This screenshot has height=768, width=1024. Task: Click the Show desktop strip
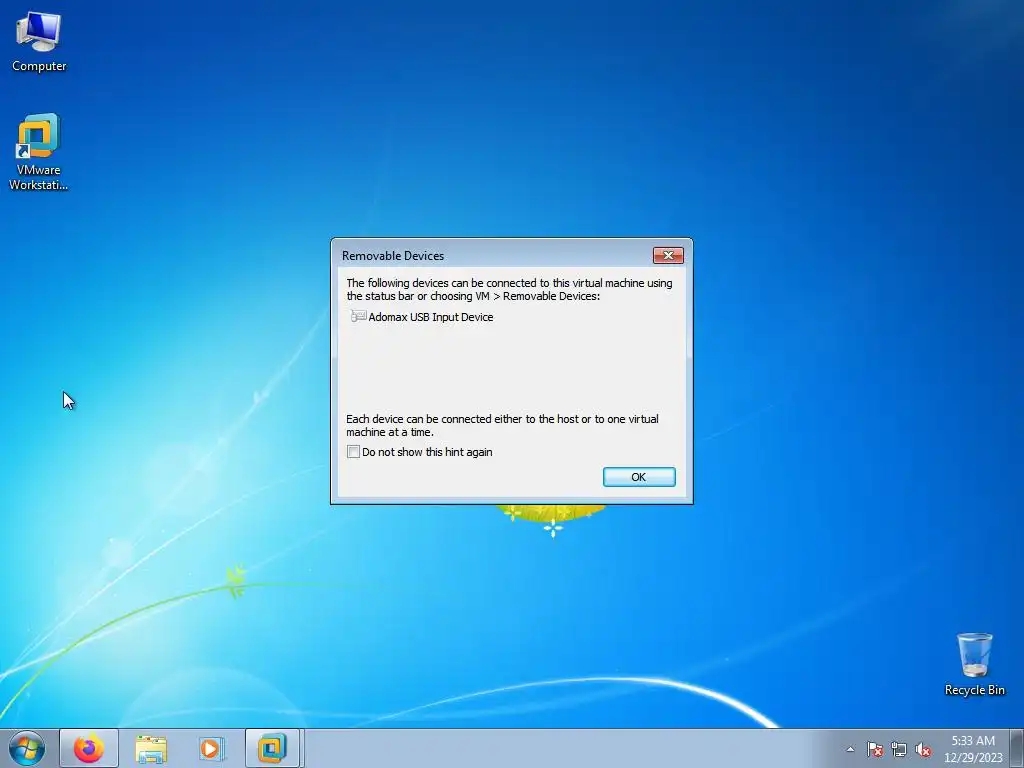click(x=1017, y=748)
